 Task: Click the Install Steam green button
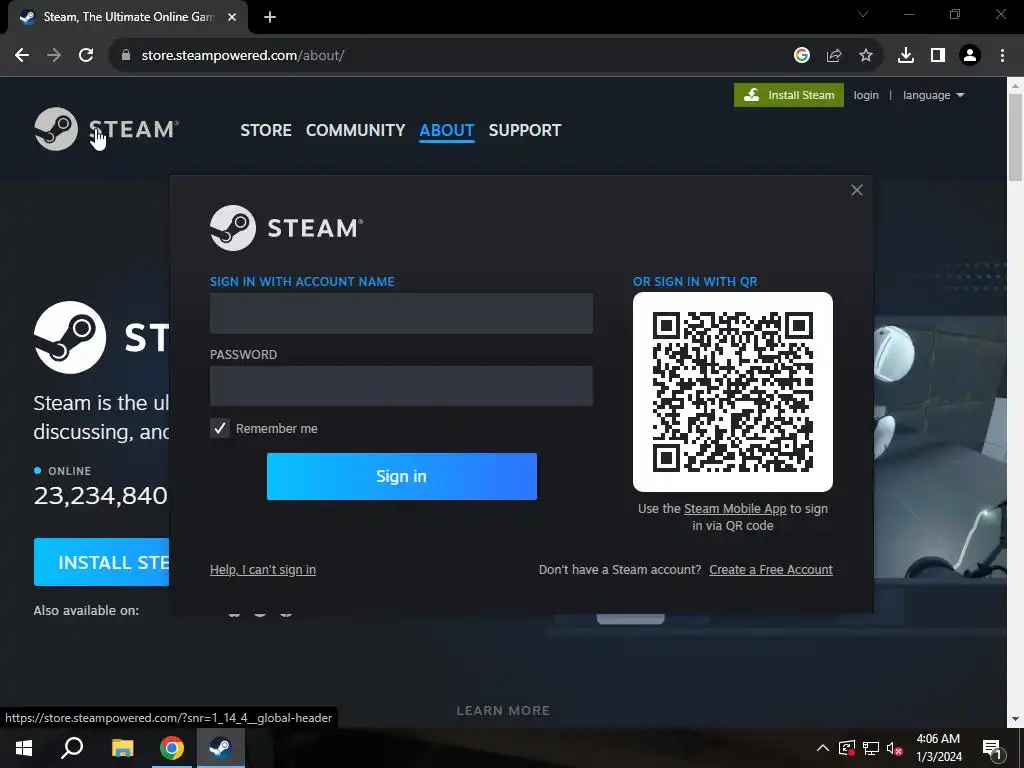(789, 95)
